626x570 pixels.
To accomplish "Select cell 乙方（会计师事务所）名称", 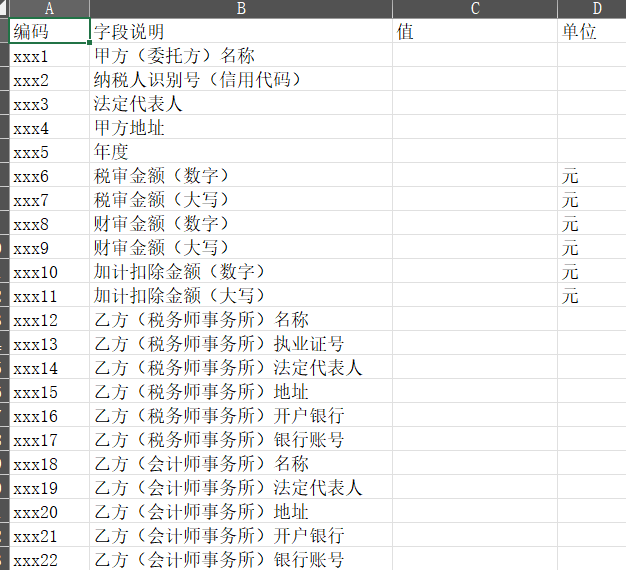I will [x=241, y=462].
